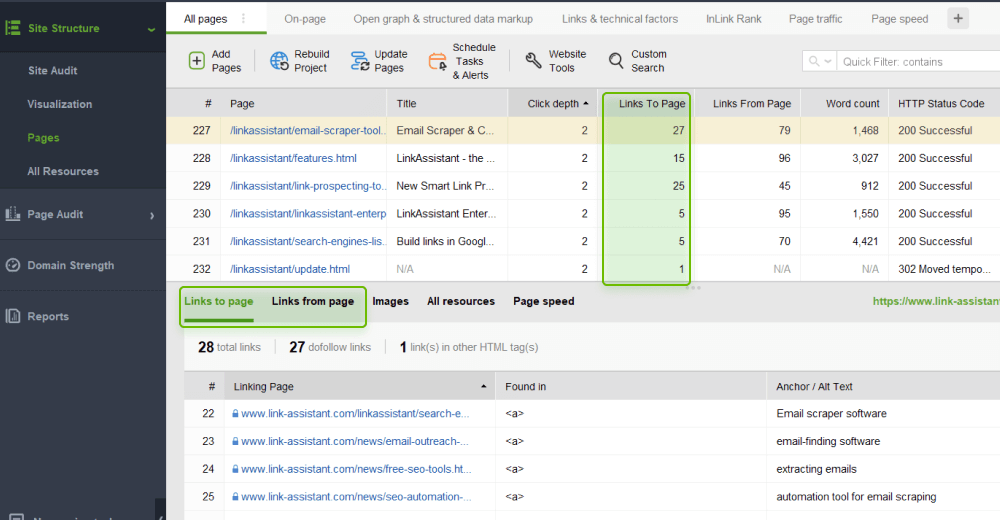Click in the Quick Filter input field
The height and width of the screenshot is (520, 1000).
pos(918,61)
